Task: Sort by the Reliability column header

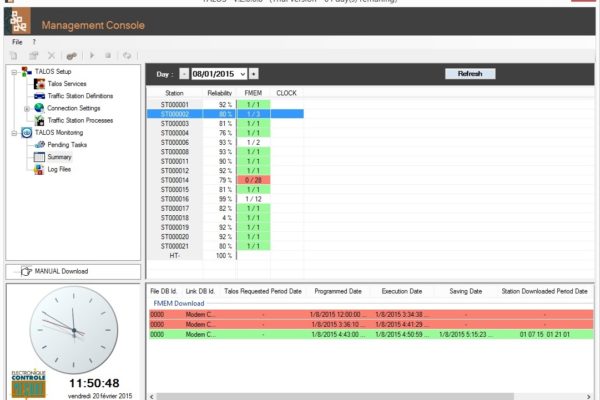Action: click(x=220, y=93)
